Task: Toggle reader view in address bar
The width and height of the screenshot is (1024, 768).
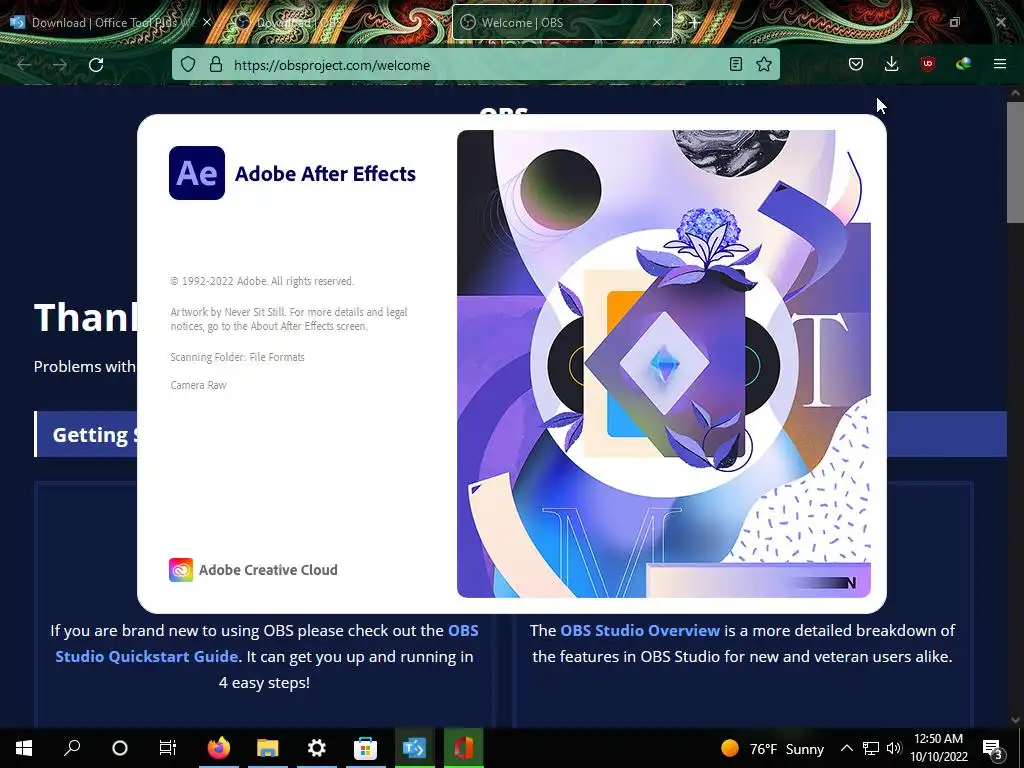Action: 736,65
